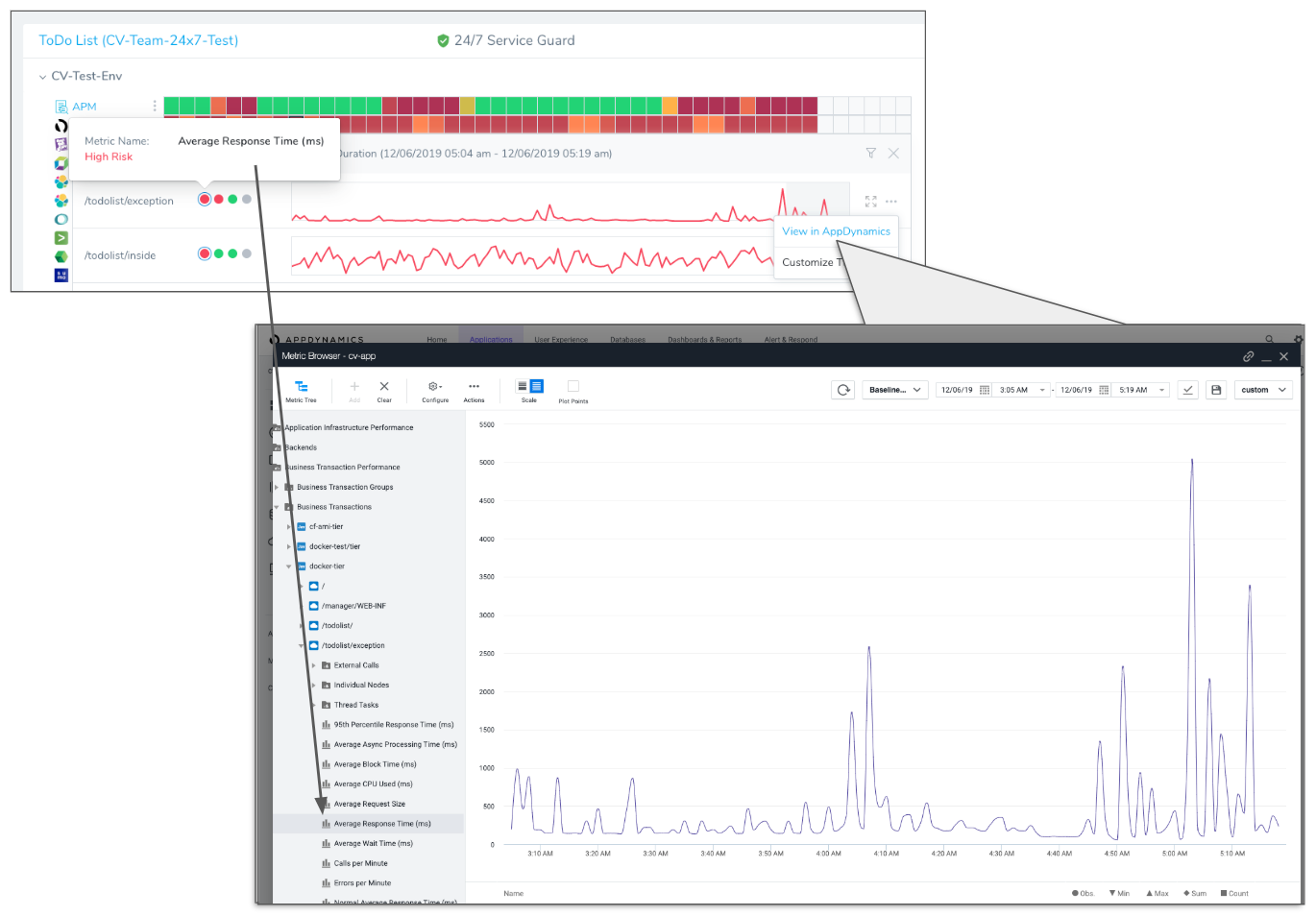Image resolution: width=1316 pixels, height=916 pixels.
Task: Open the Baseline dropdown
Action: [895, 390]
